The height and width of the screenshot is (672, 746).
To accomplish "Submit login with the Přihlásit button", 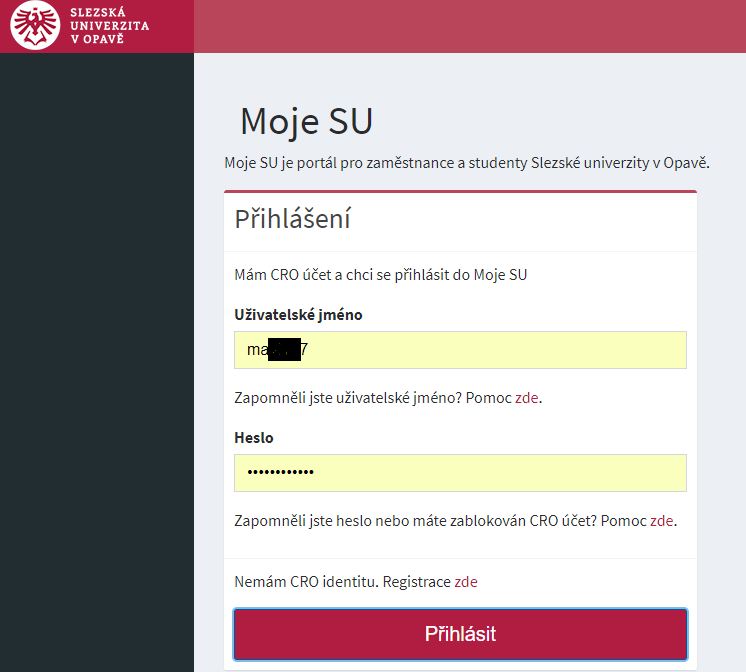I will coord(460,634).
